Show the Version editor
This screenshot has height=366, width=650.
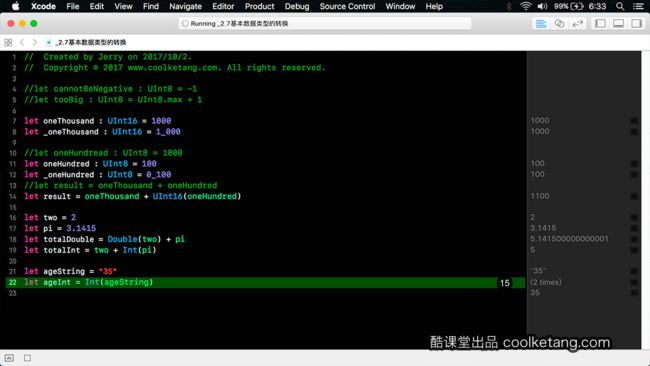(x=577, y=24)
